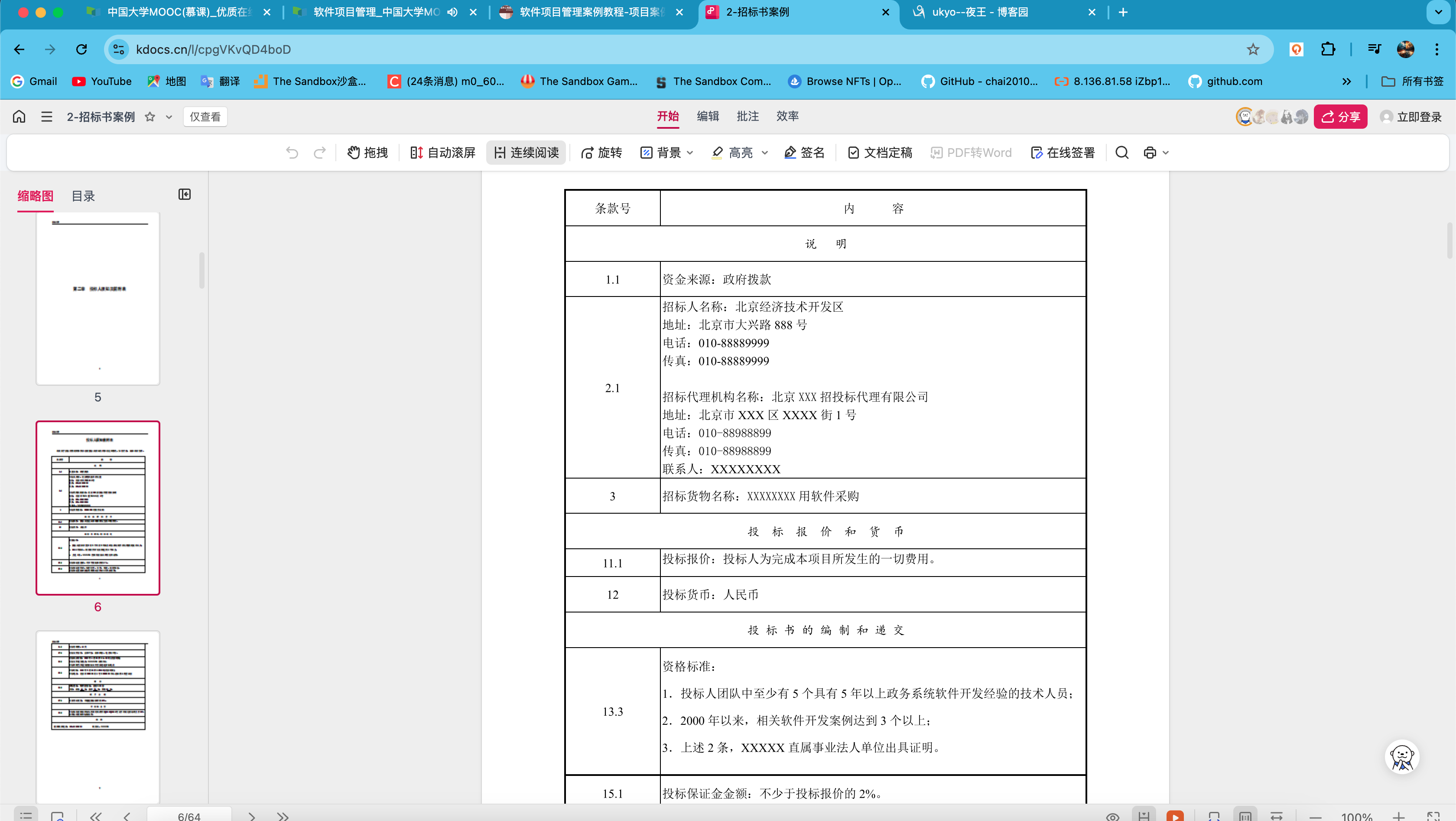The image size is (1456, 821).
Task: Select the 拖拽 hand tool
Action: [x=367, y=153]
